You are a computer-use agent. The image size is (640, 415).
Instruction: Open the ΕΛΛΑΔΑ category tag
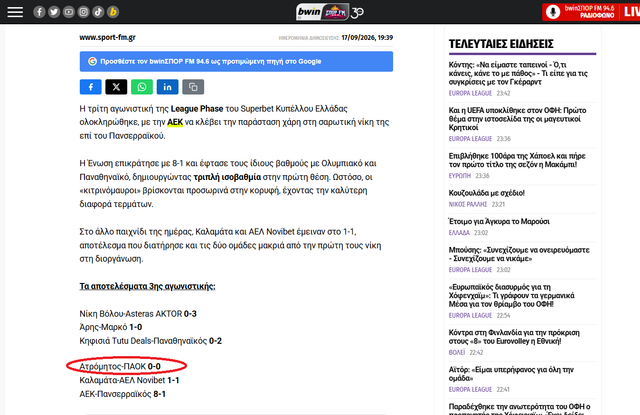coord(459,233)
